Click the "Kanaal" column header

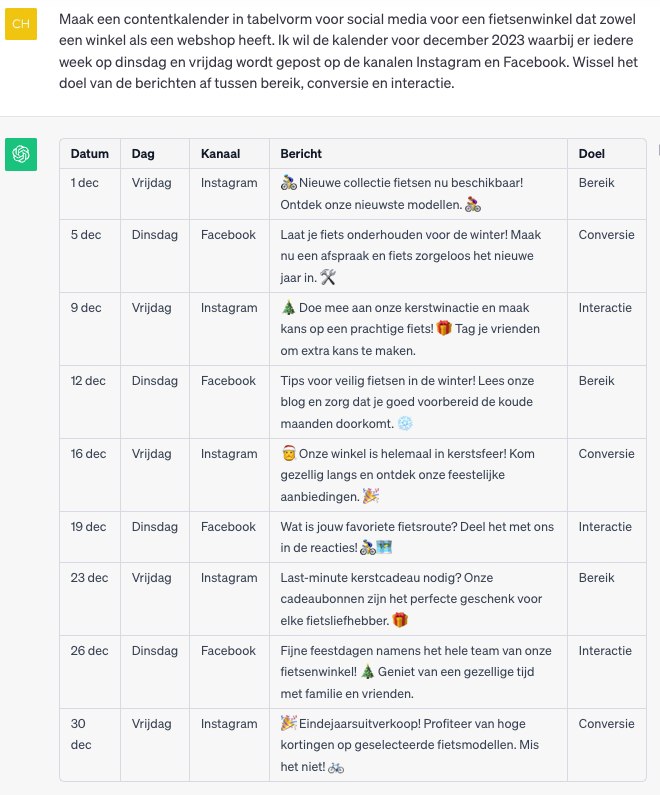(220, 154)
